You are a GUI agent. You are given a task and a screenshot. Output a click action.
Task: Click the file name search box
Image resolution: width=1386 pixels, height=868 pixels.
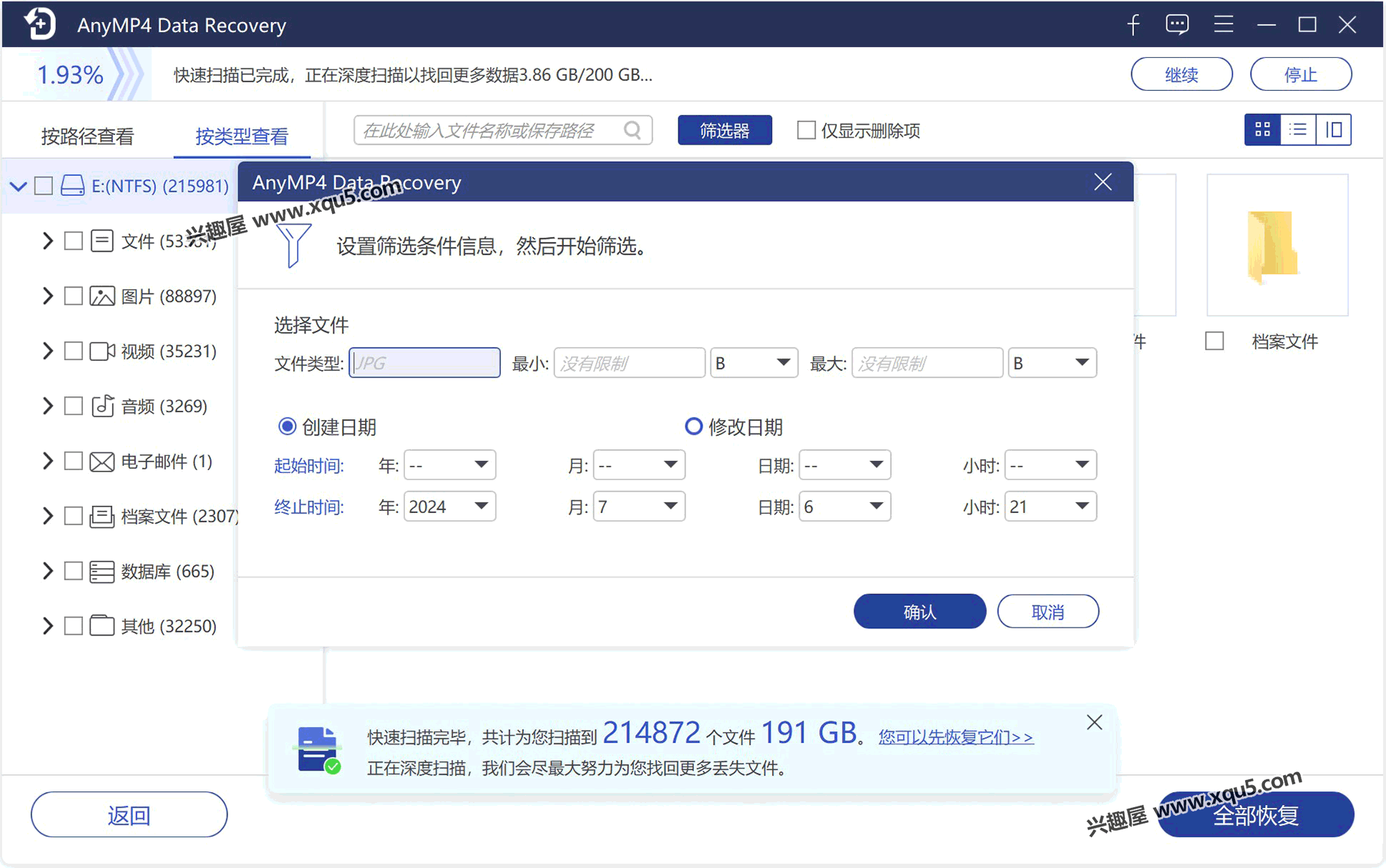pyautogui.click(x=503, y=130)
